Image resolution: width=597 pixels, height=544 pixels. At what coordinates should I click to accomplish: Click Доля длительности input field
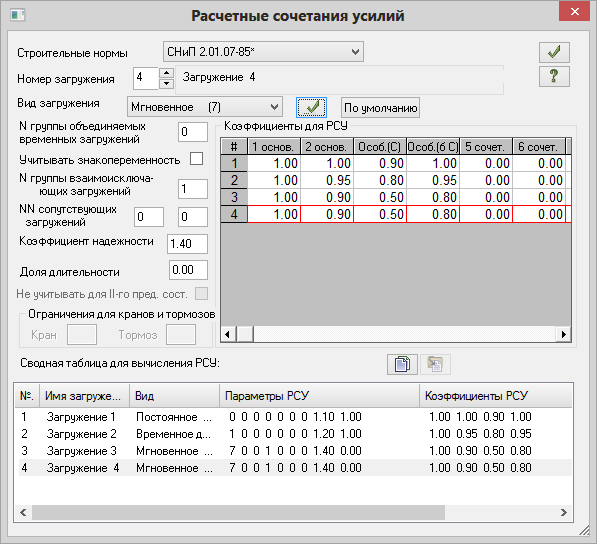188,270
